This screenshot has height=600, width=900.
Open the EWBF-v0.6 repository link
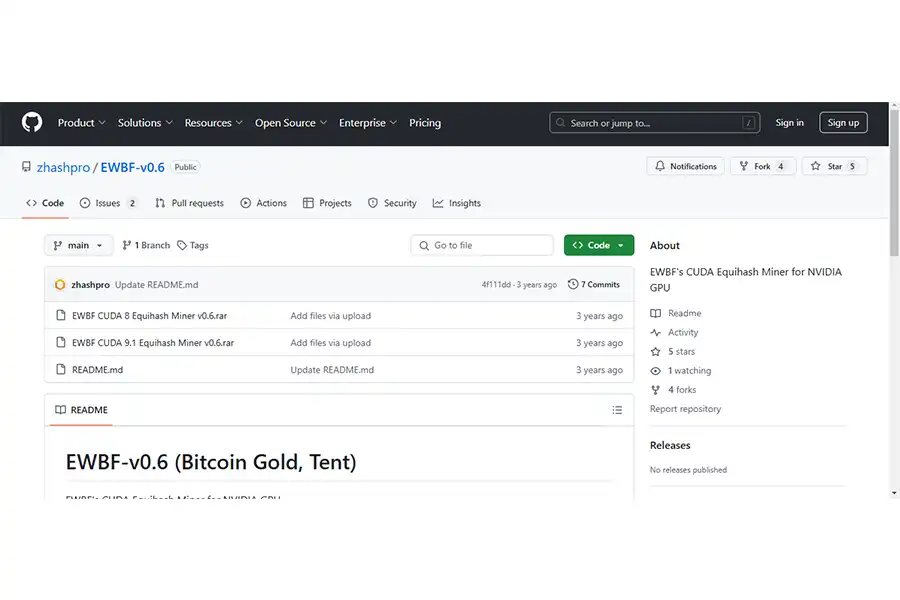pyautogui.click(x=133, y=167)
